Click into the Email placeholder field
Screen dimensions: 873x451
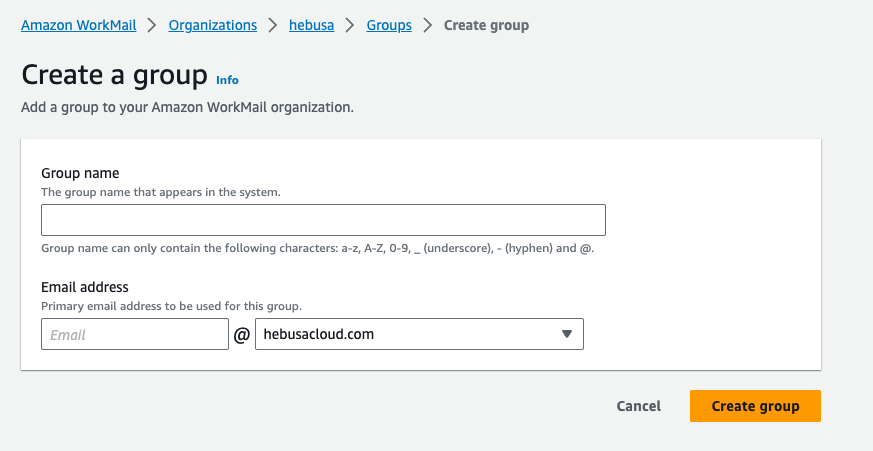coord(135,334)
